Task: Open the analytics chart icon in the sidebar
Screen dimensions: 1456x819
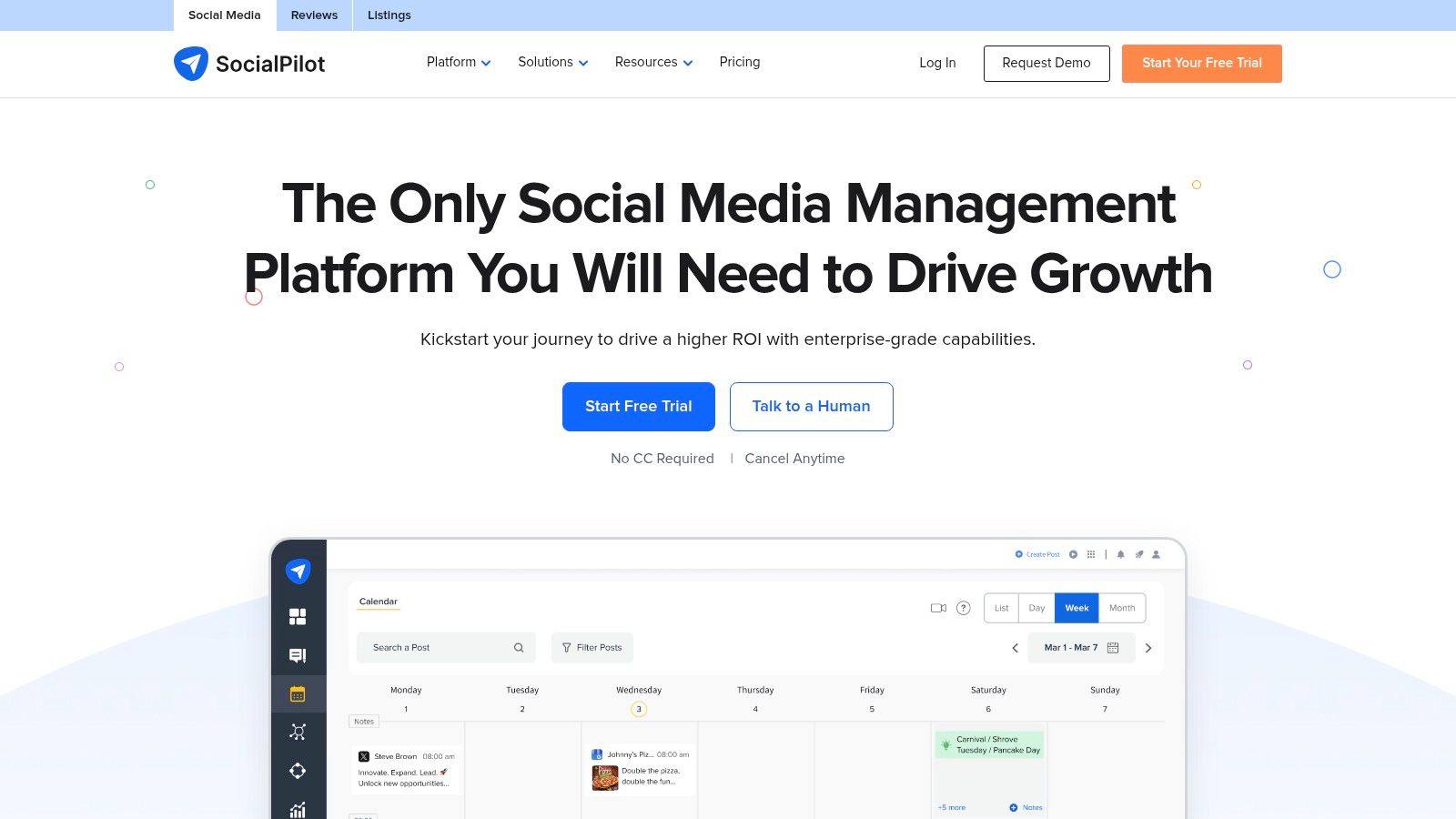Action: tap(298, 808)
